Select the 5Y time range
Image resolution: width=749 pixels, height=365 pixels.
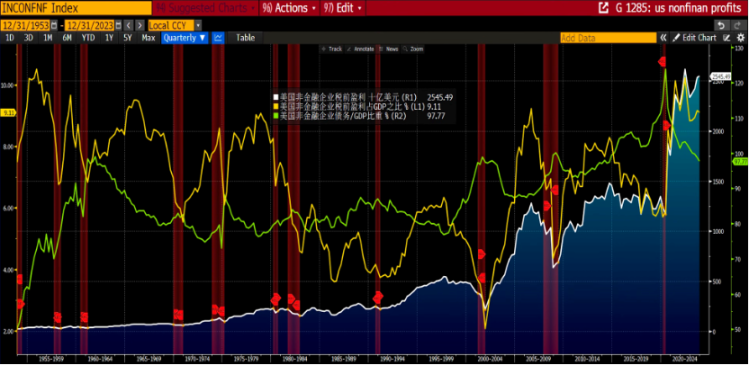click(x=127, y=38)
